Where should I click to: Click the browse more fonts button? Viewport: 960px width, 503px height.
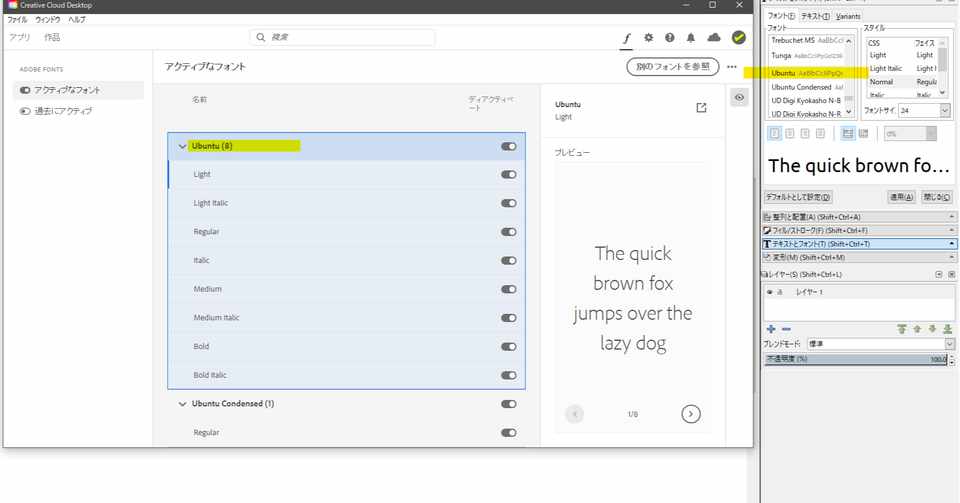tap(673, 66)
